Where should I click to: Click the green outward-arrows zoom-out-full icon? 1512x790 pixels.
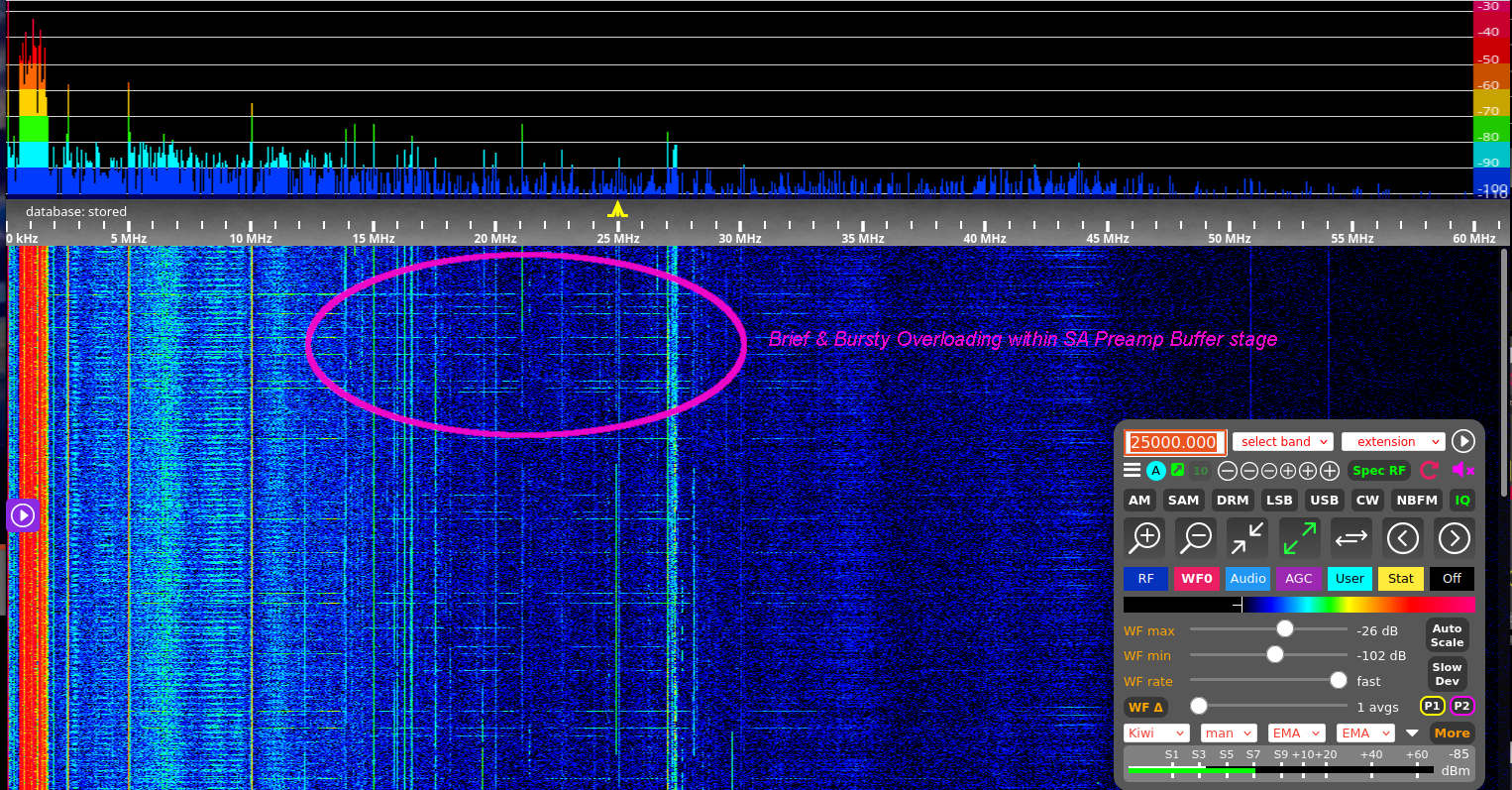(x=1299, y=538)
